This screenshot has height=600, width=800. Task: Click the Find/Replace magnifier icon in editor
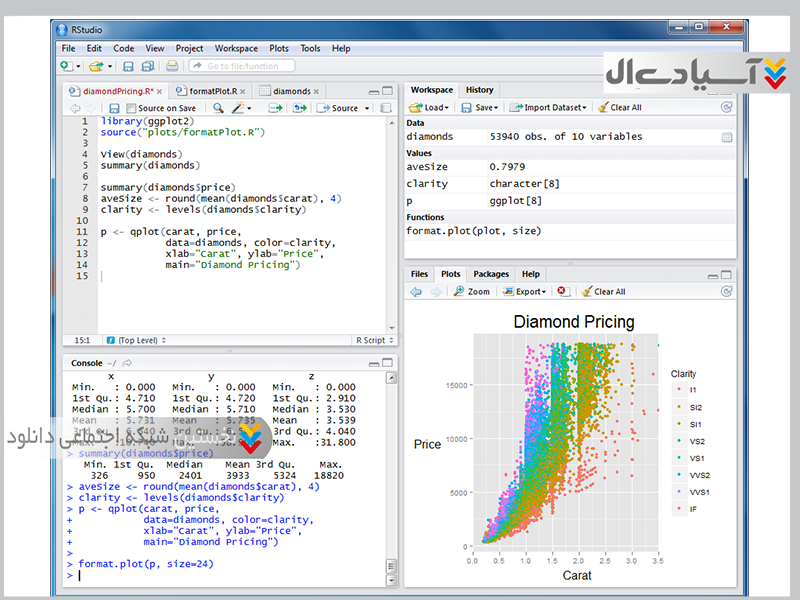pos(218,108)
